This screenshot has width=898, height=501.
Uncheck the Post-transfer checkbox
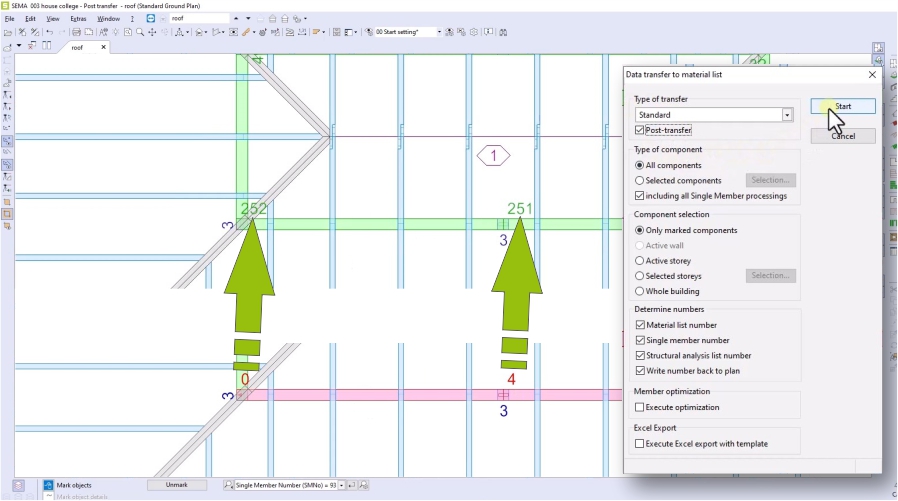640,130
